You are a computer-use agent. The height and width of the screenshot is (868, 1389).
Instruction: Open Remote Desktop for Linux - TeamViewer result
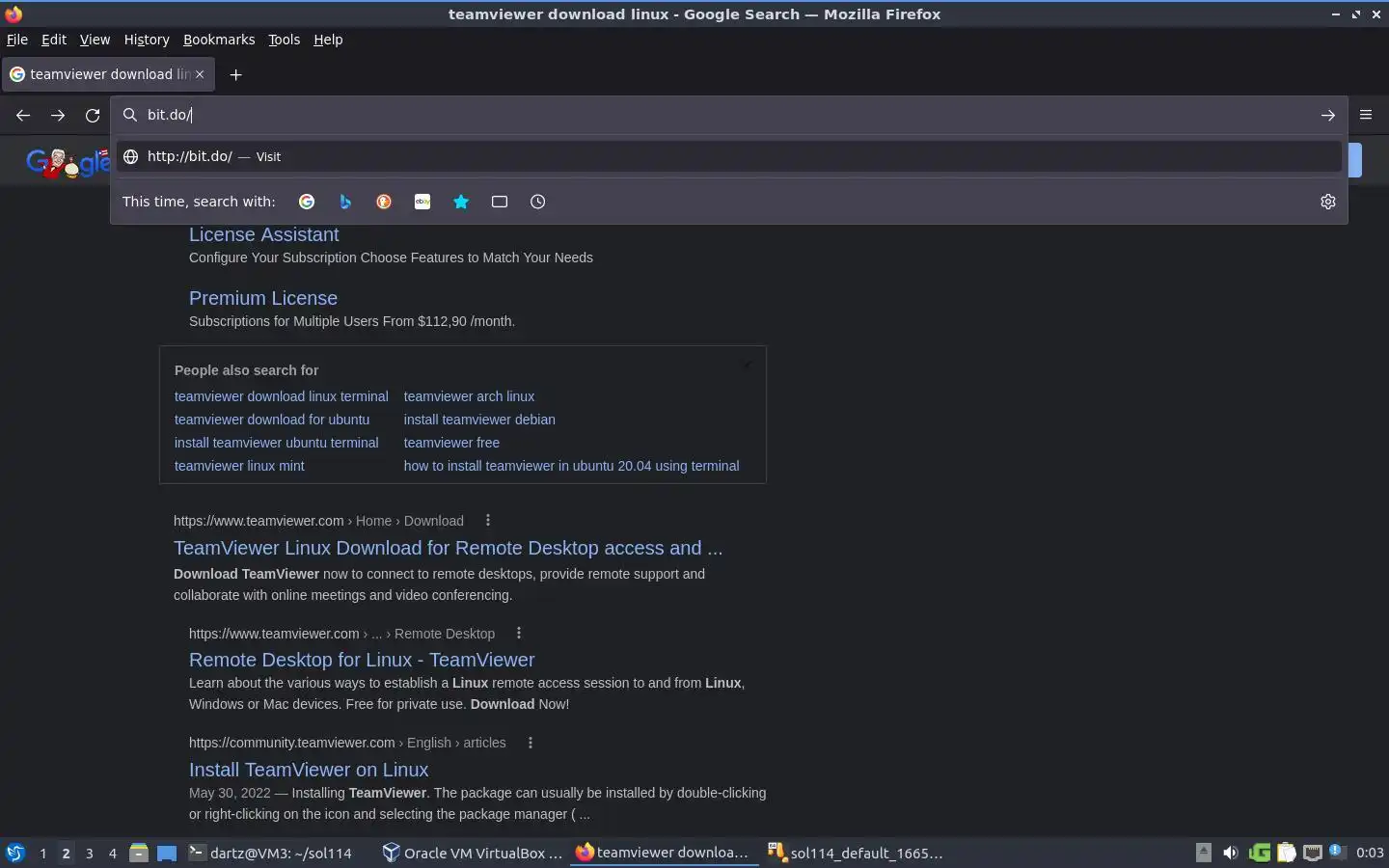(x=362, y=660)
